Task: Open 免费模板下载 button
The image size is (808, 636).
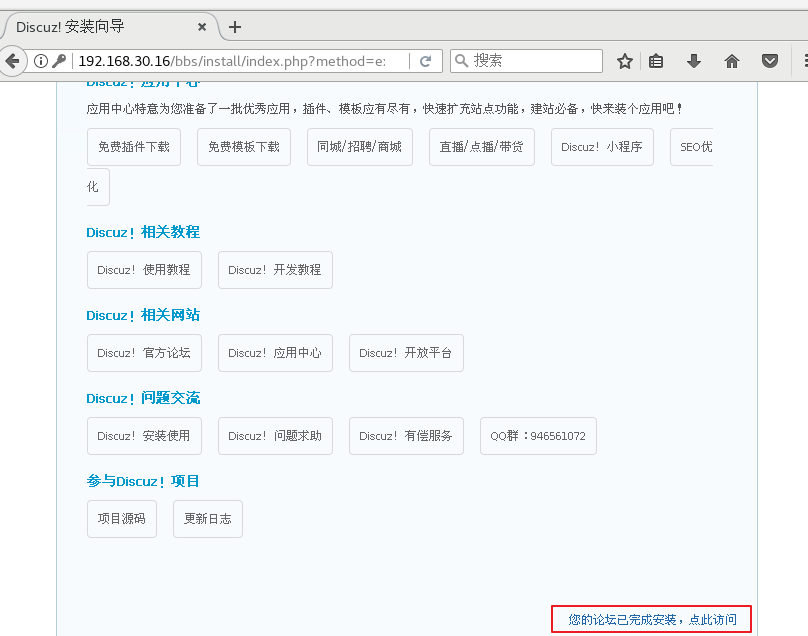Action: pos(244,147)
